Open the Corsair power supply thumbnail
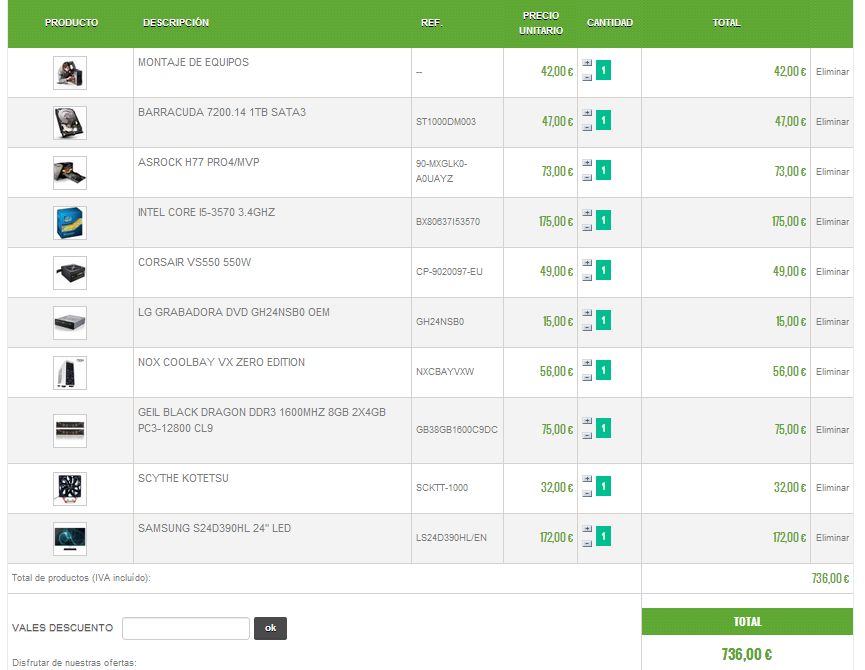Image resolution: width=865 pixels, height=670 pixels. [70, 273]
